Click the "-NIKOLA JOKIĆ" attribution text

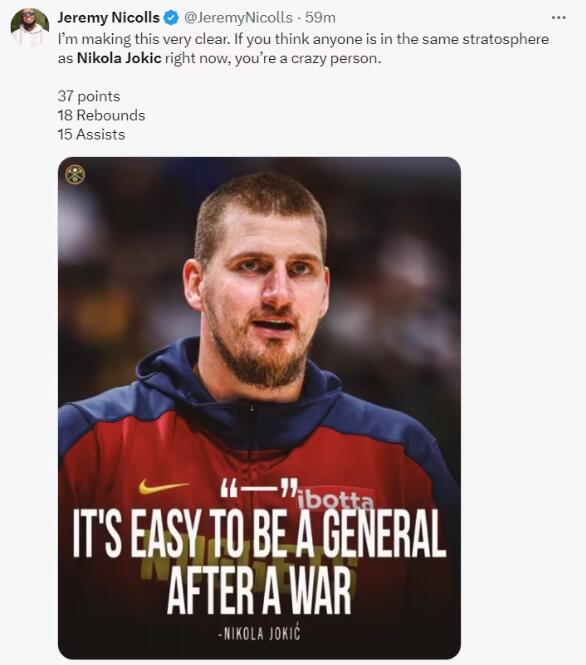point(259,633)
